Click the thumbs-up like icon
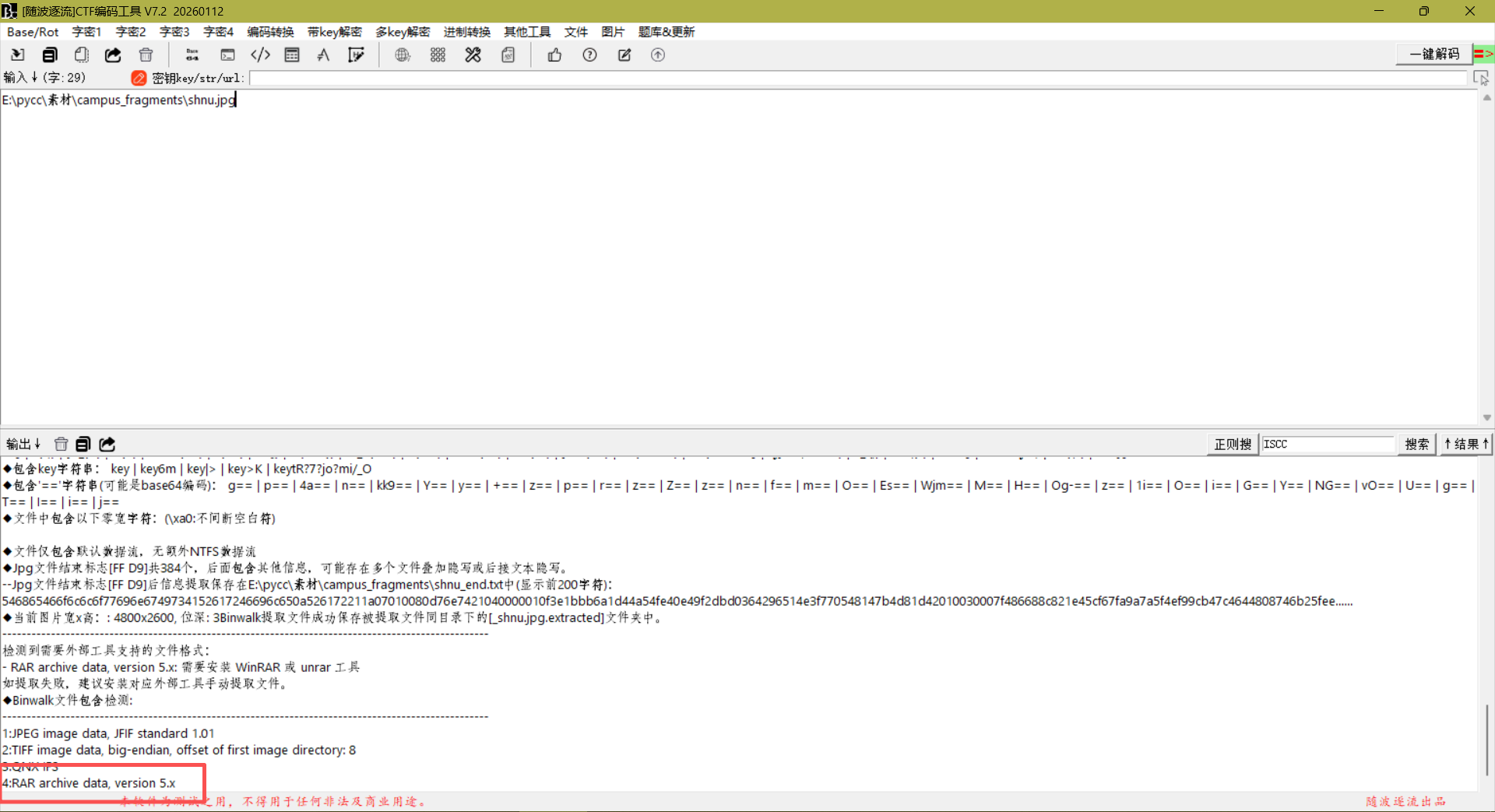This screenshot has height=812, width=1495. pos(554,54)
